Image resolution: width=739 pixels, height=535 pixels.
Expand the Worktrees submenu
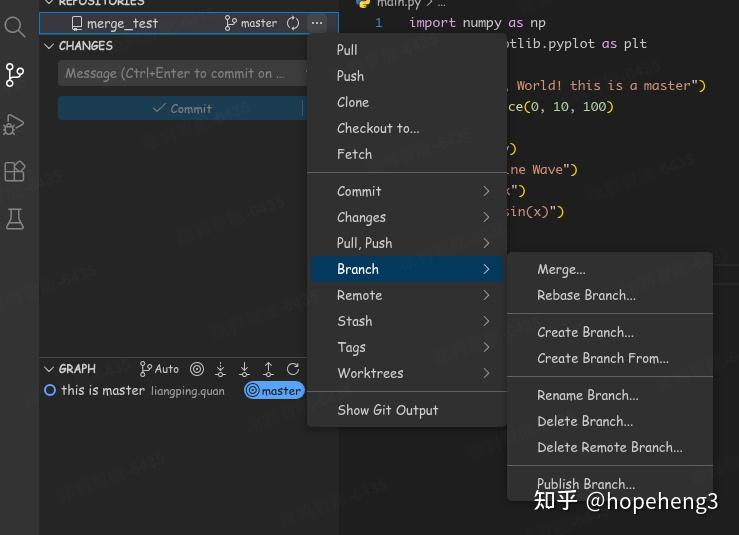point(407,373)
